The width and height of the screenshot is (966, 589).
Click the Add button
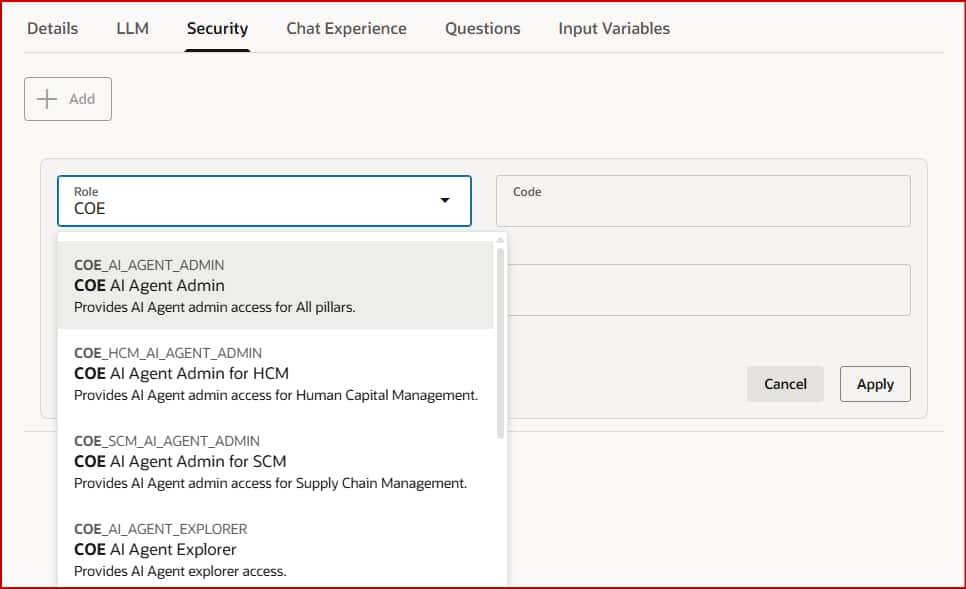pyautogui.click(x=68, y=99)
